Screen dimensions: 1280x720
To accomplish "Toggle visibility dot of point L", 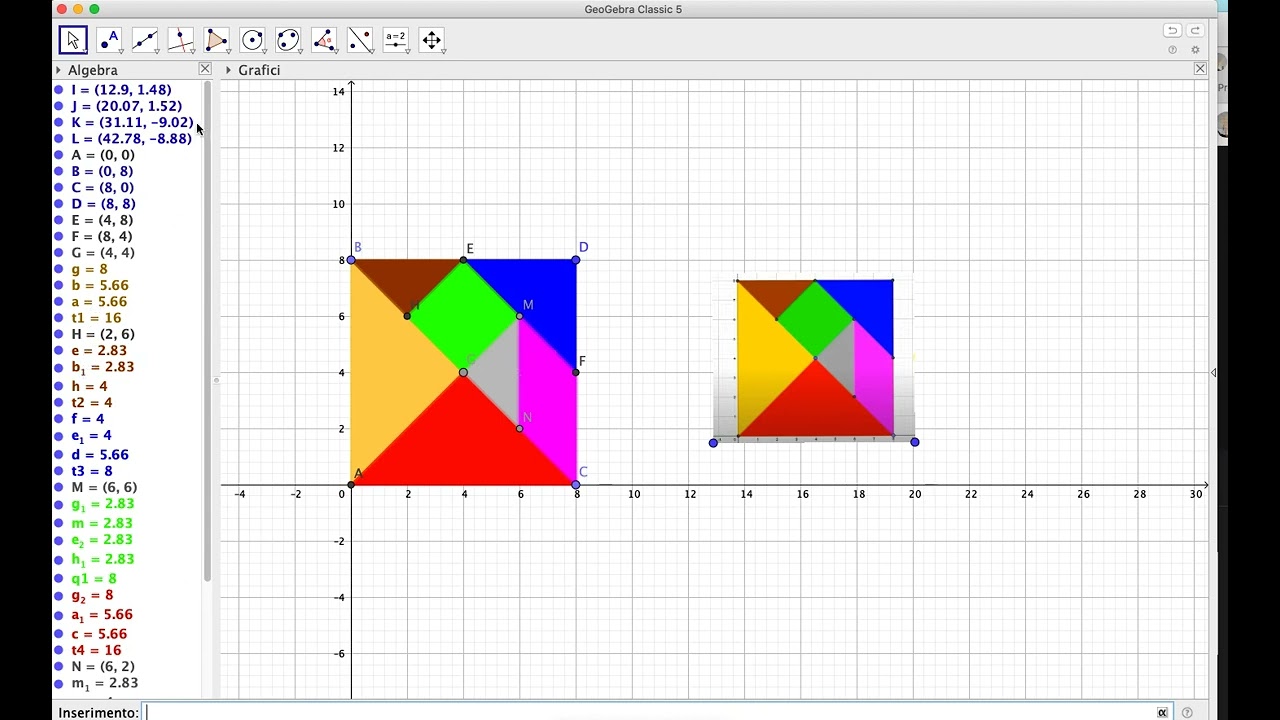I will [59, 139].
